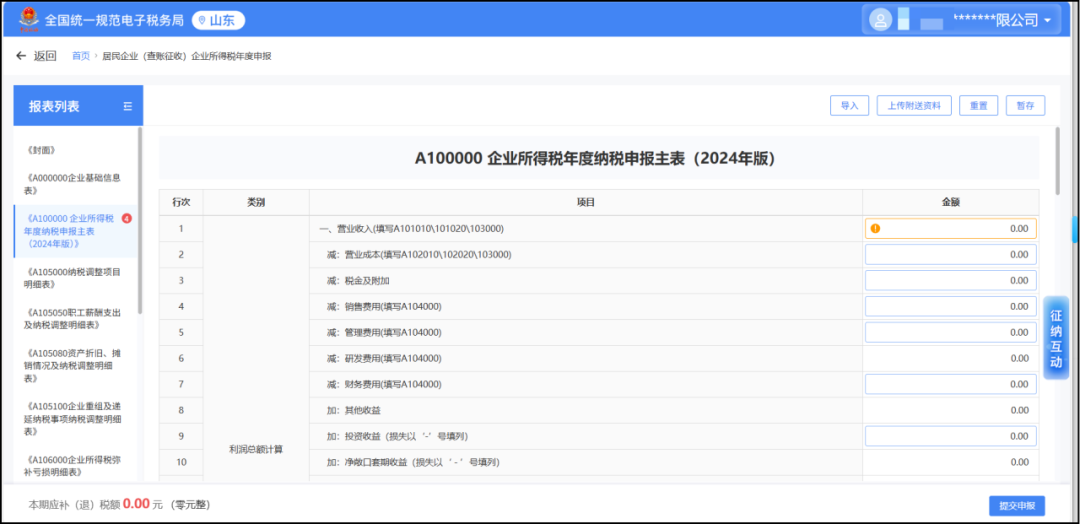Viewport: 1080px width, 524px height.
Task: Open 《A106000企业所得税弥补亏损明细表》
Action: pos(73,465)
